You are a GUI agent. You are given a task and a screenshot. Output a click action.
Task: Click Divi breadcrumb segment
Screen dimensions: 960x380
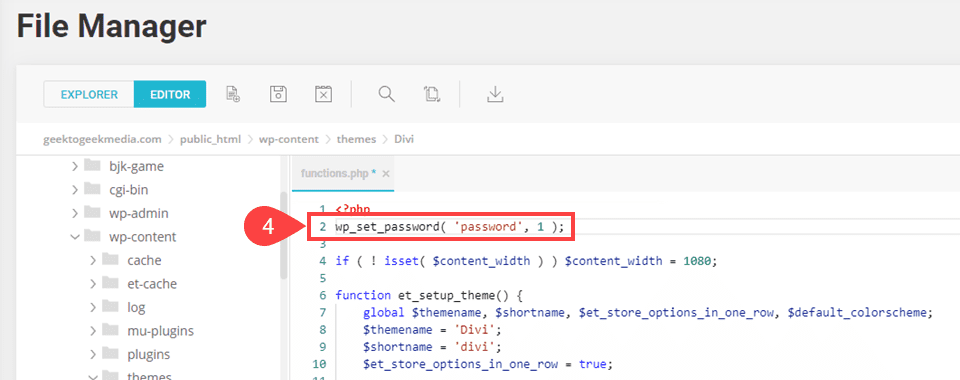click(x=404, y=139)
